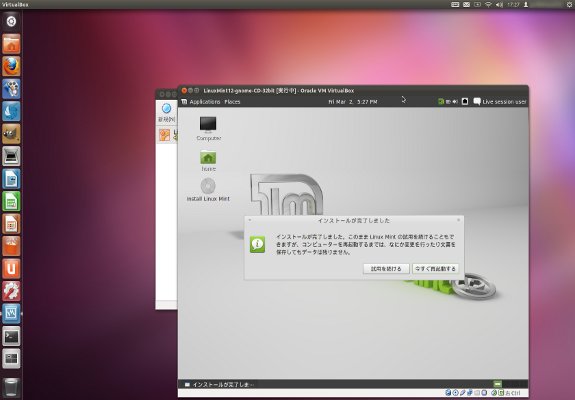Click the Mint panel date and time
575x400 pixels.
[353, 102]
